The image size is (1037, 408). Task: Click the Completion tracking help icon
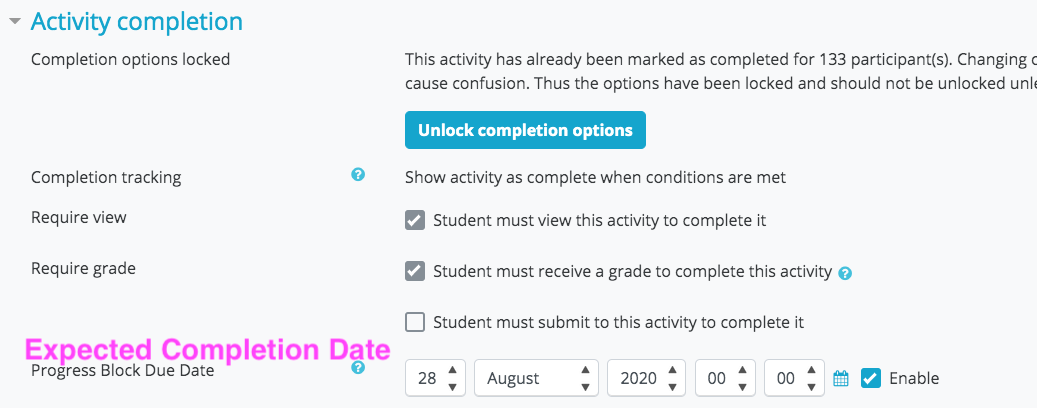[x=358, y=175]
